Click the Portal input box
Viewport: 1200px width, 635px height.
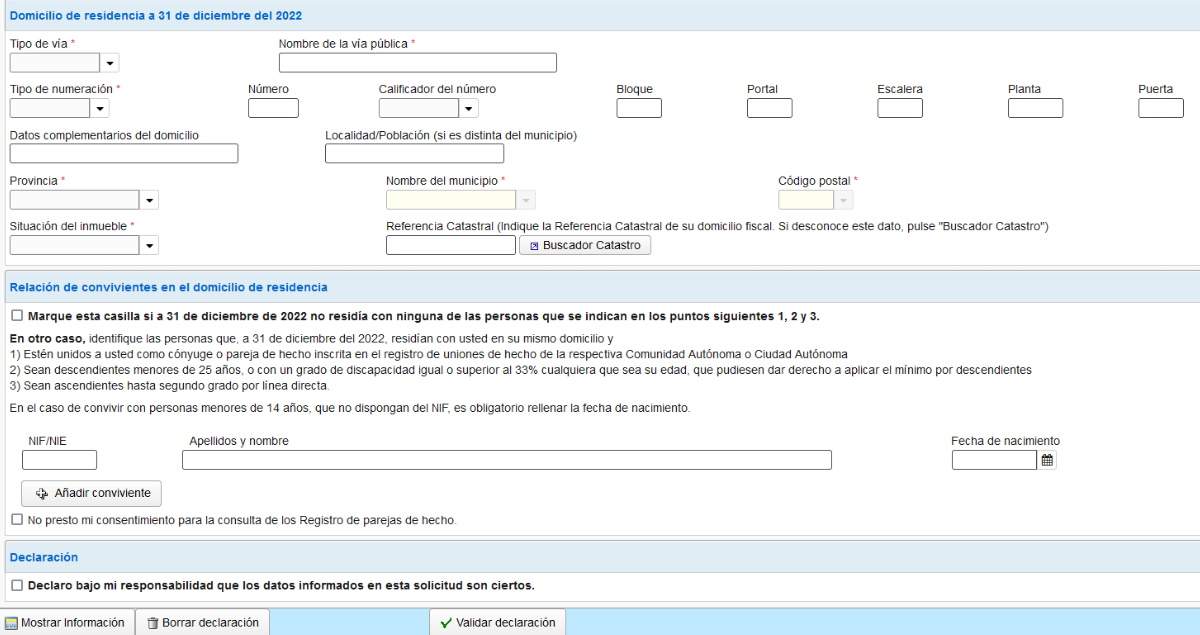pyautogui.click(x=770, y=108)
